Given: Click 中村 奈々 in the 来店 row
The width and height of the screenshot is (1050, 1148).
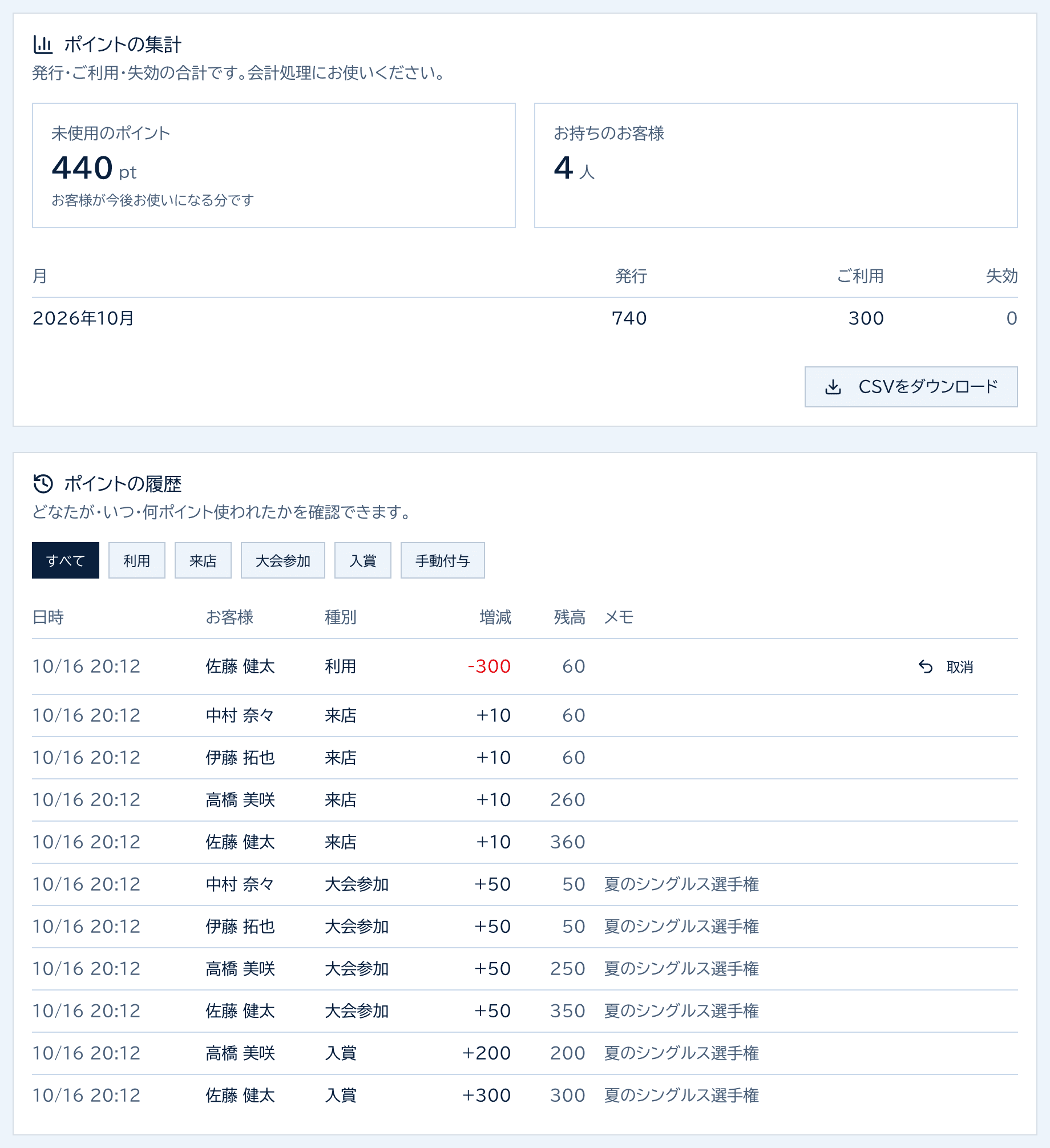Looking at the screenshot, I should coord(240,716).
